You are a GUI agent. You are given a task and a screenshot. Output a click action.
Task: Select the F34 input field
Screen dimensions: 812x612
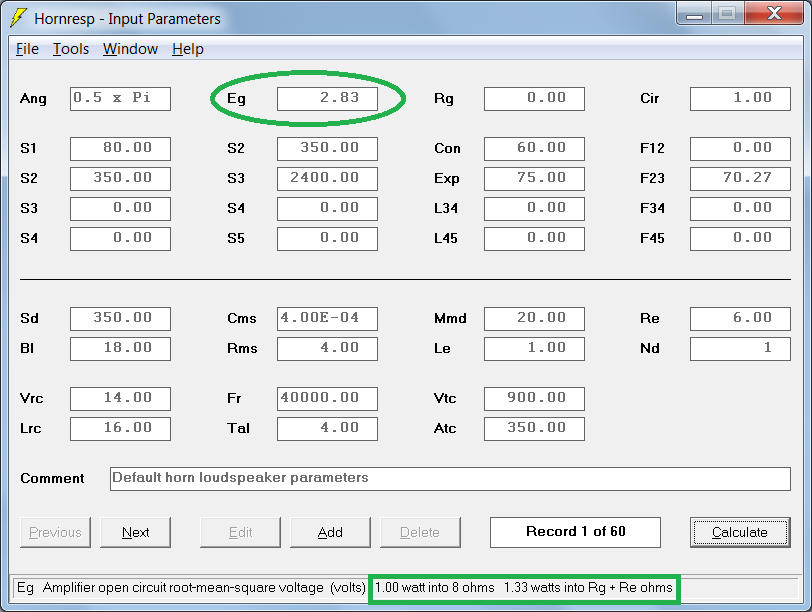[x=741, y=209]
